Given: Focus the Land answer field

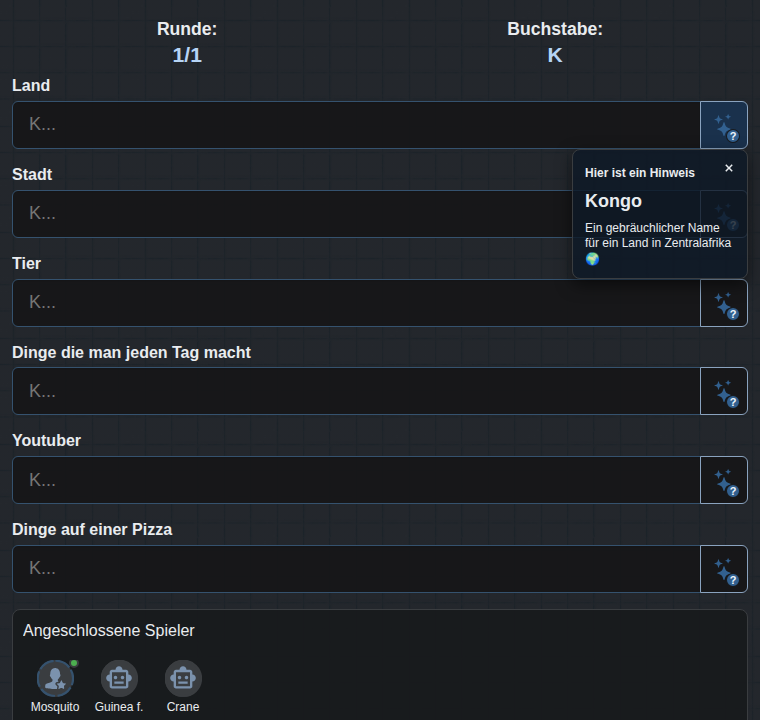Looking at the screenshot, I should click(x=356, y=125).
